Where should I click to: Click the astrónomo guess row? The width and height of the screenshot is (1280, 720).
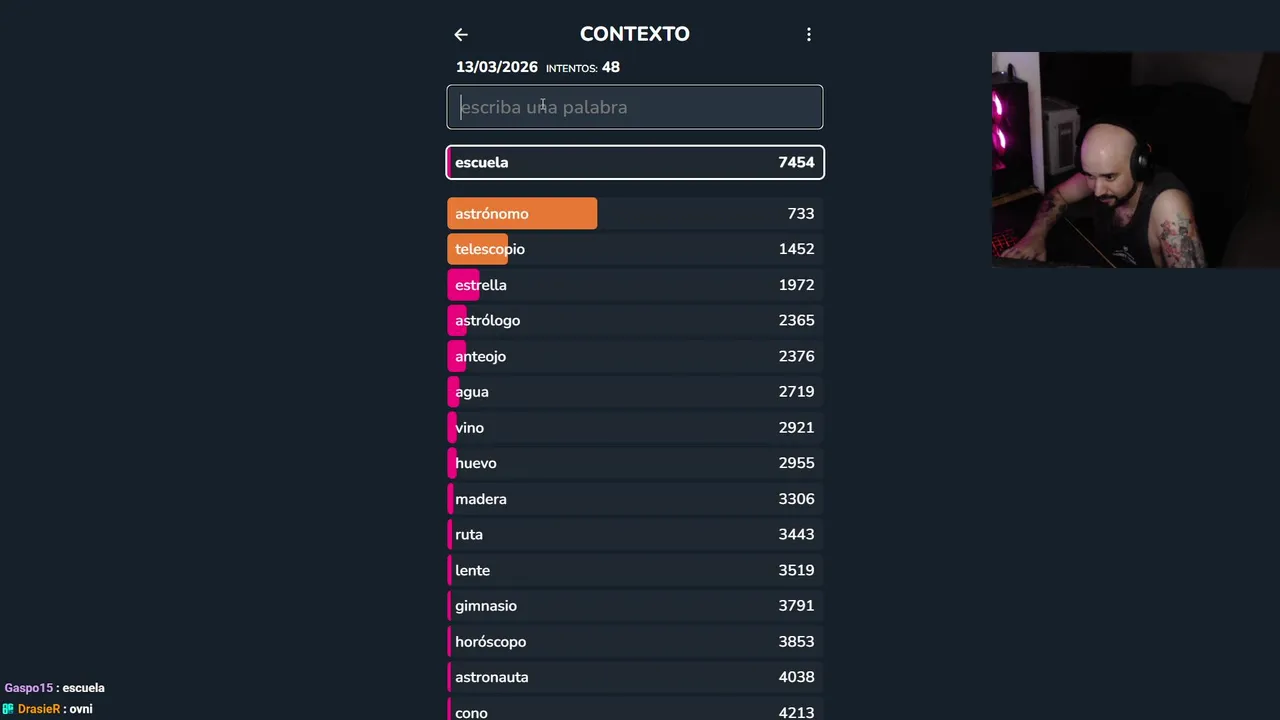(635, 214)
